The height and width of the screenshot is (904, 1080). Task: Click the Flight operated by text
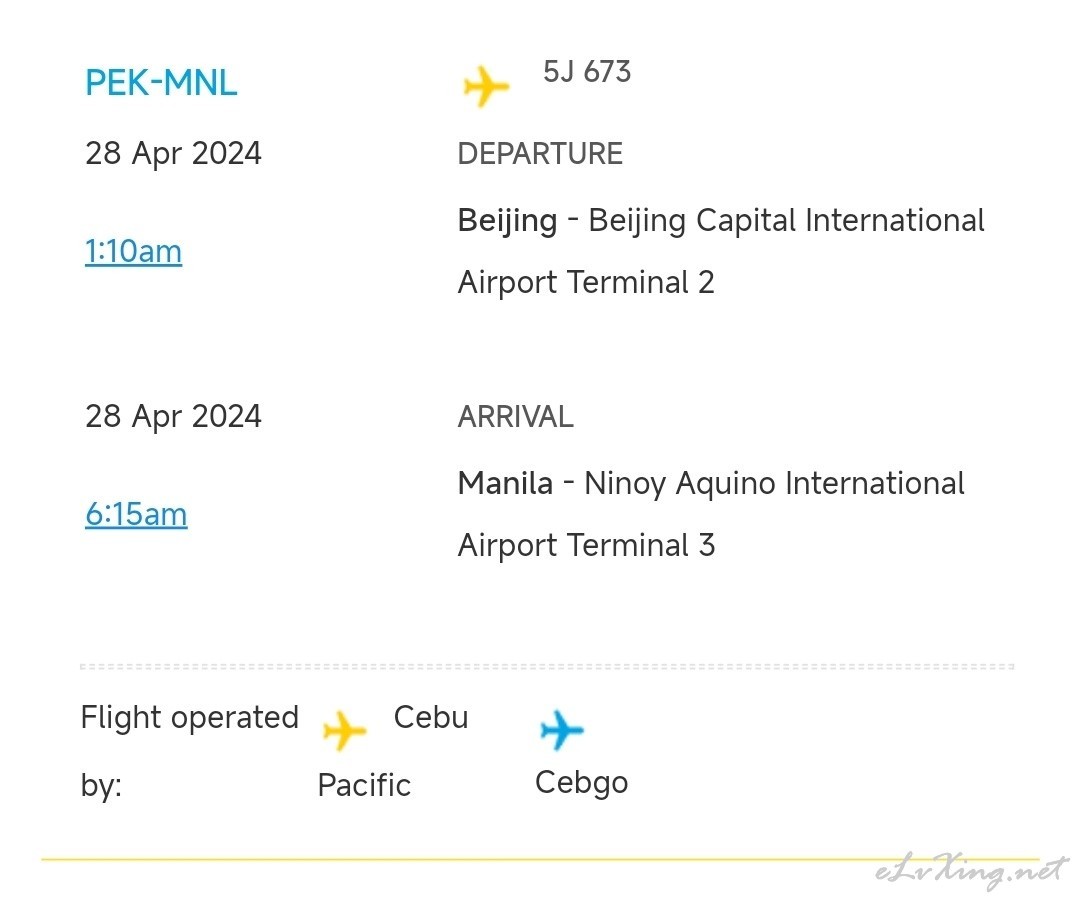click(189, 751)
